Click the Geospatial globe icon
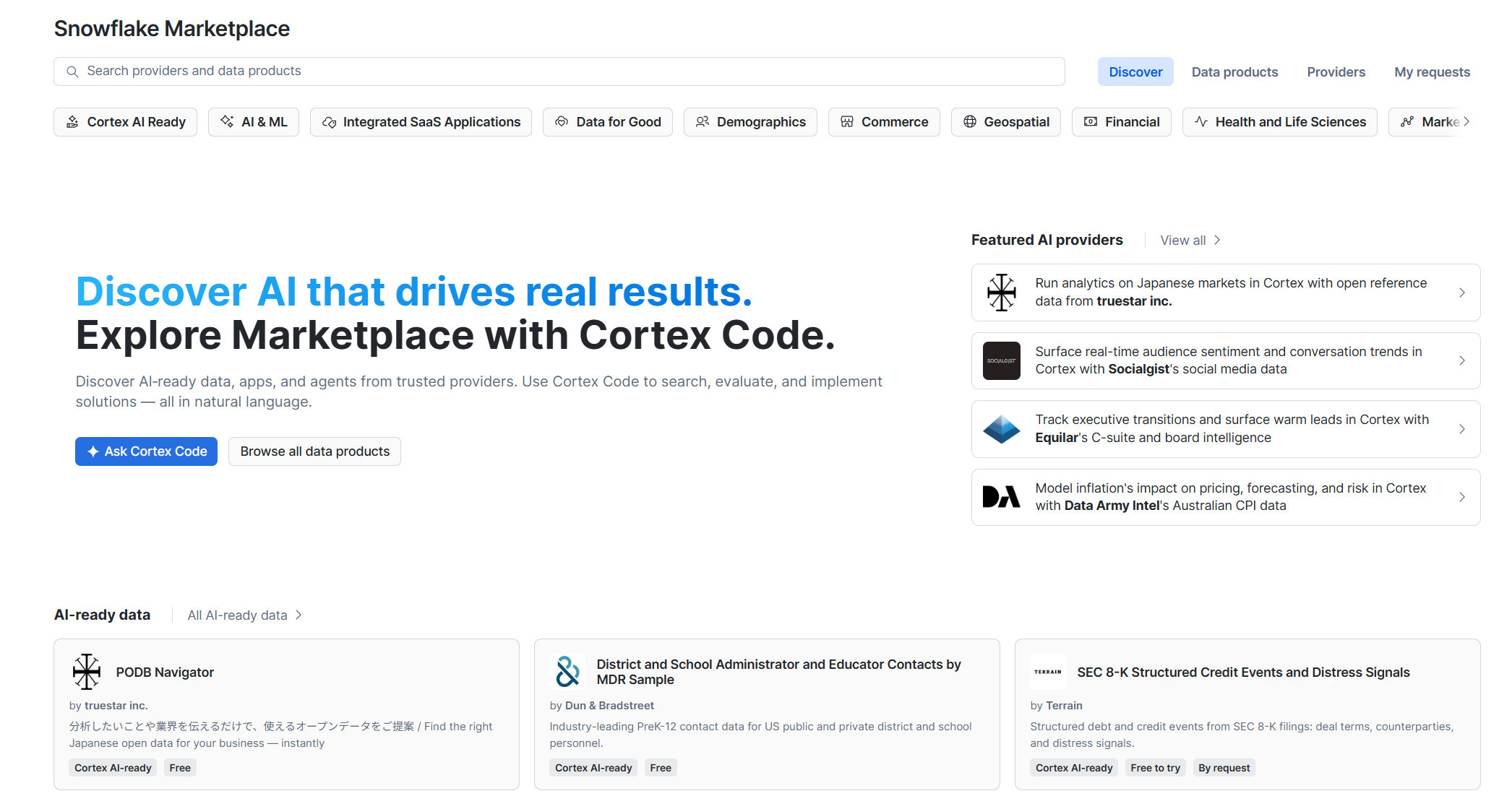1512x796 pixels. coord(970,122)
